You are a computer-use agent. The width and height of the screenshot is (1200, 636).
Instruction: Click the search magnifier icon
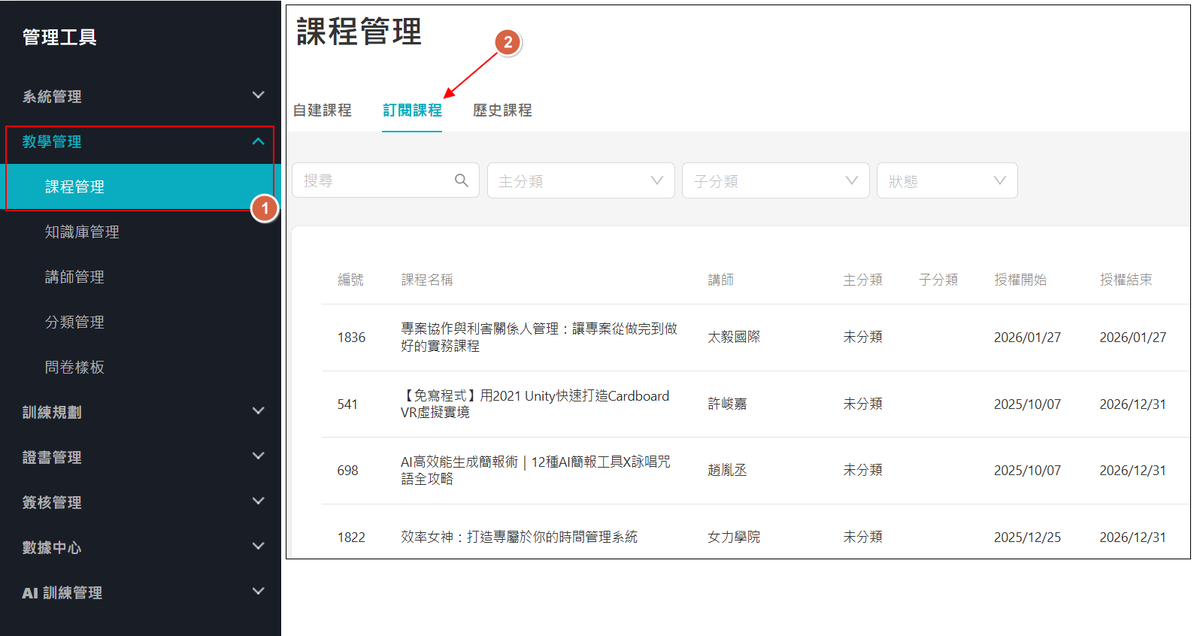[x=461, y=181]
